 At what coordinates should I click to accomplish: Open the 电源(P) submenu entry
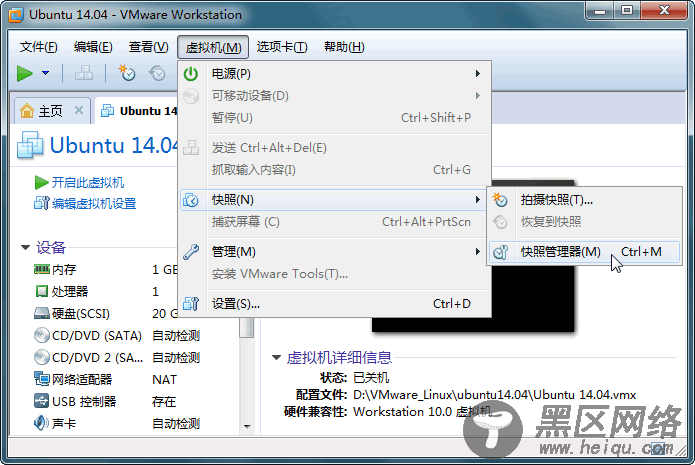click(x=335, y=74)
